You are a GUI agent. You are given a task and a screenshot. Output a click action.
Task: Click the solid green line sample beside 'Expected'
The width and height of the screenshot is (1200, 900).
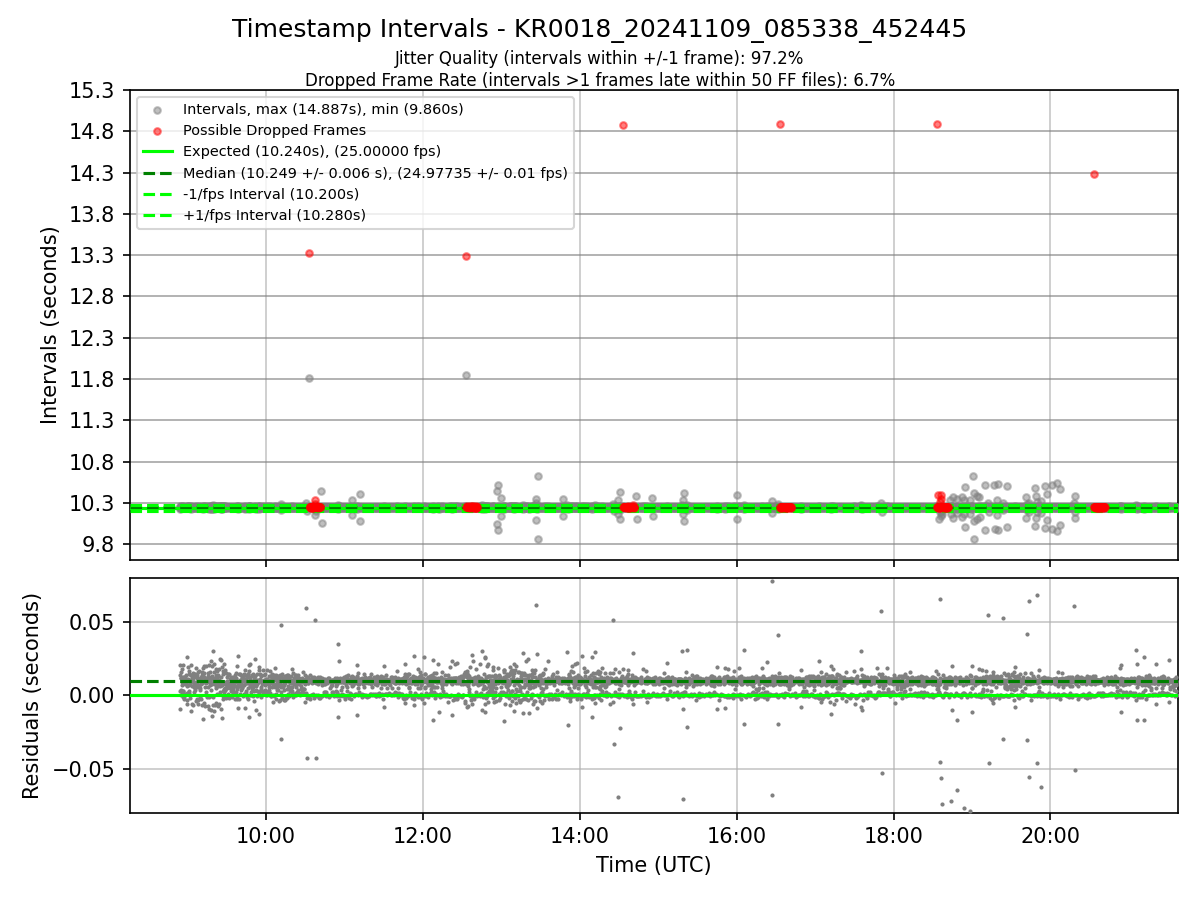point(157,152)
